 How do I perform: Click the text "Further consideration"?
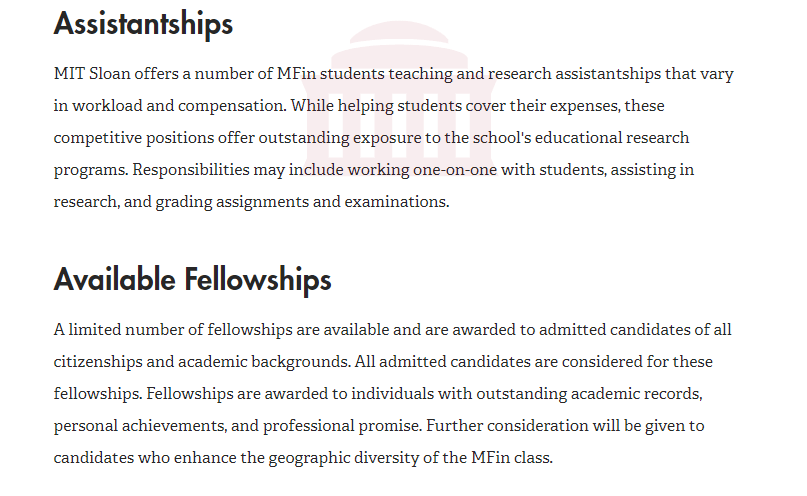[x=507, y=426]
